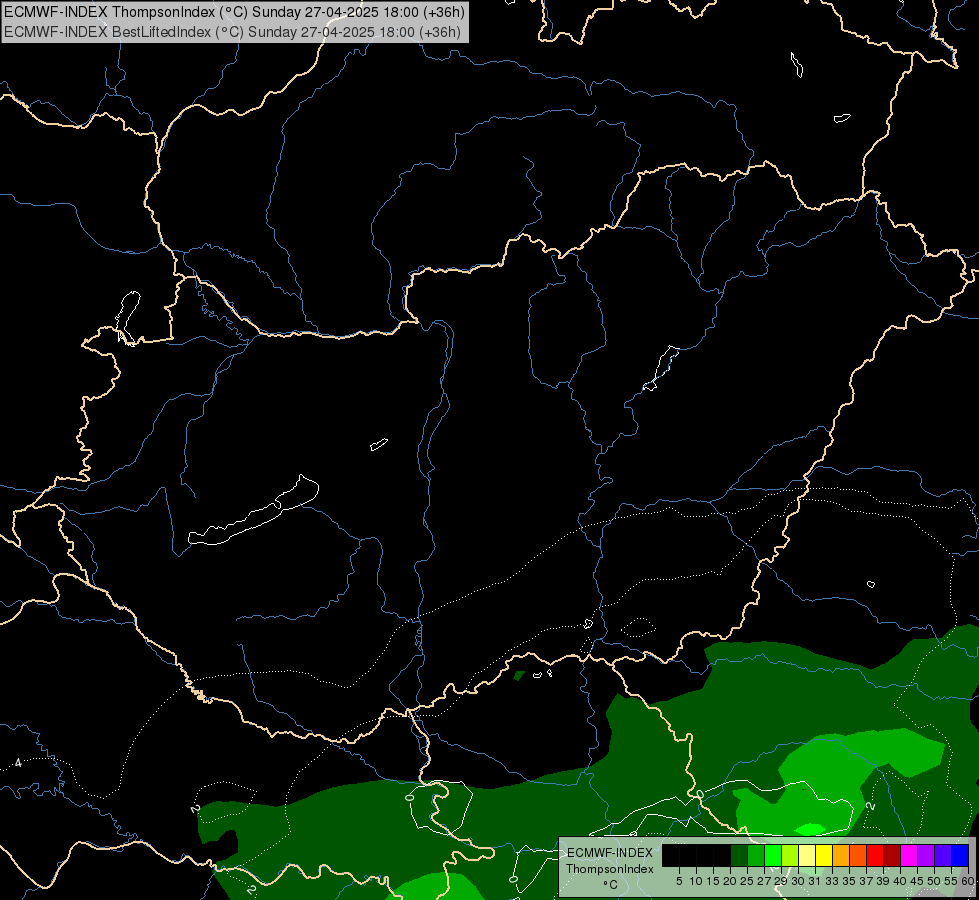Image resolution: width=979 pixels, height=900 pixels.
Task: Click legend tick value 29
Action: pos(780,881)
